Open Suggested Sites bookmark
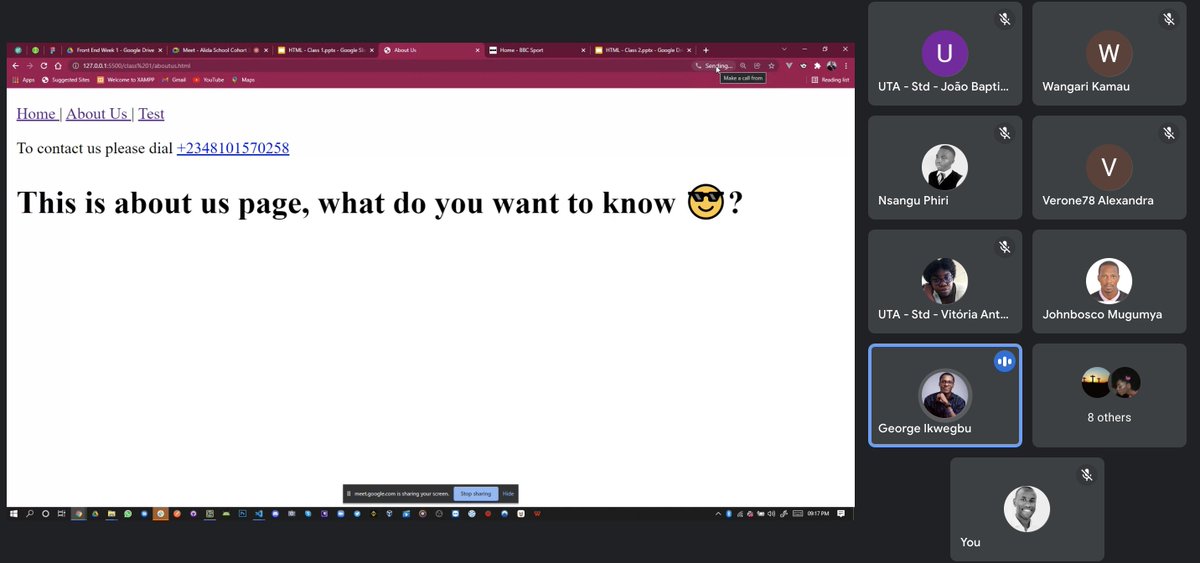The height and width of the screenshot is (563, 1200). click(67, 80)
